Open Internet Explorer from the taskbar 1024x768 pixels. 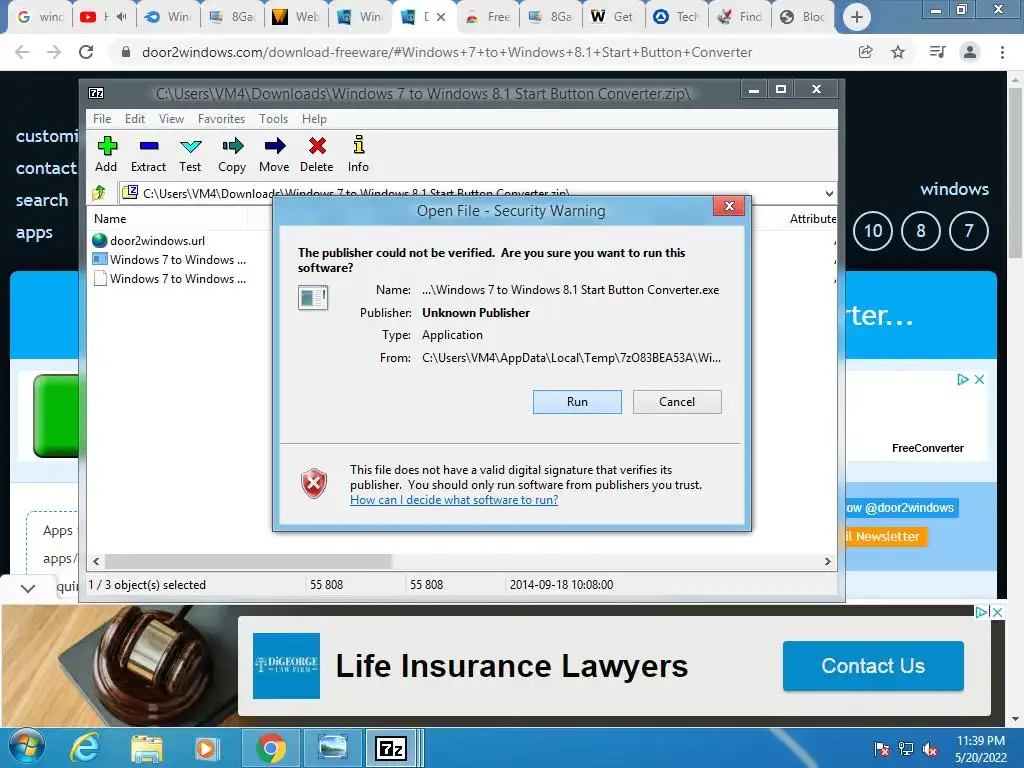point(86,747)
